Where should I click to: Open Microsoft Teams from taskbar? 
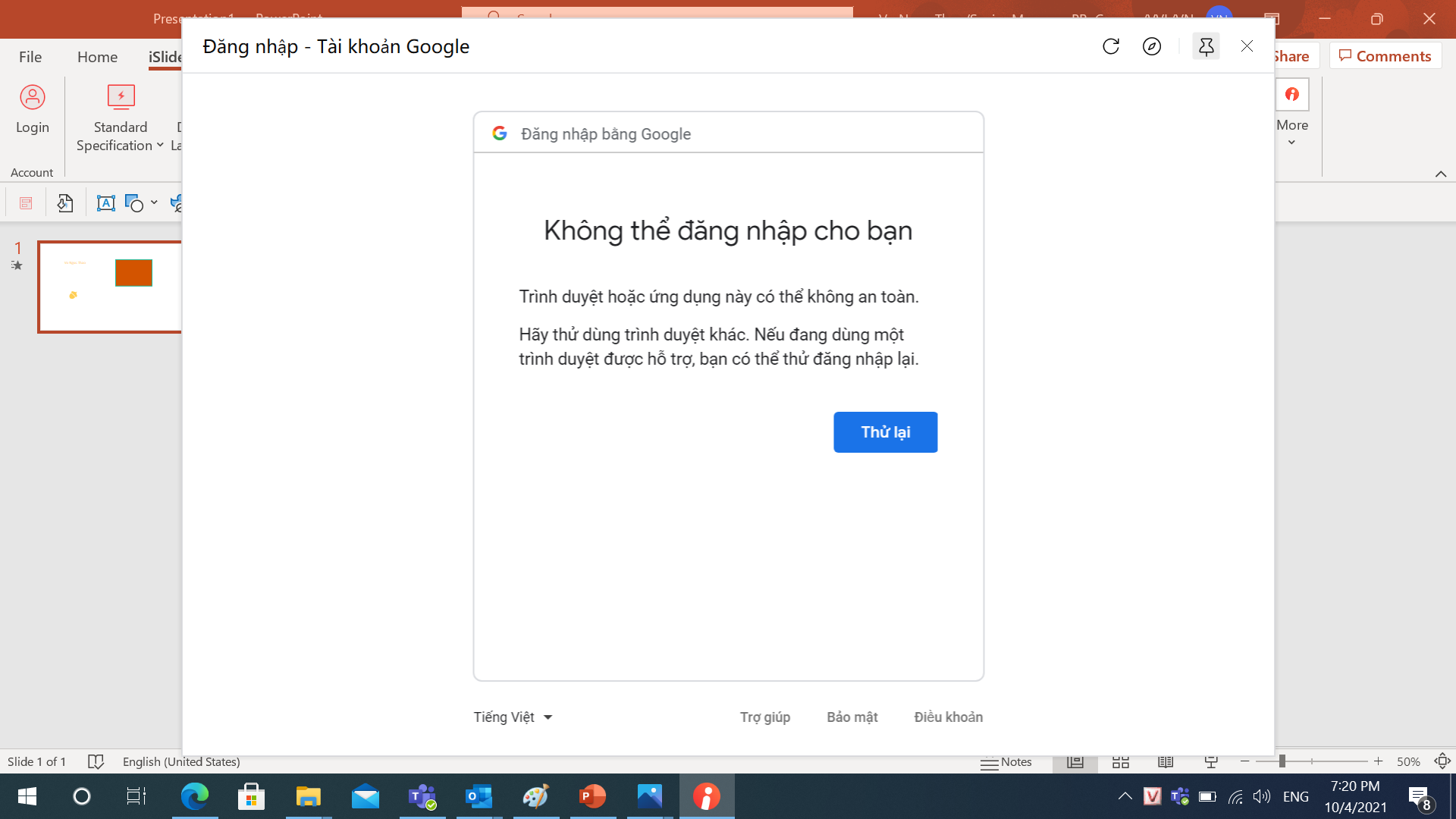point(422,796)
